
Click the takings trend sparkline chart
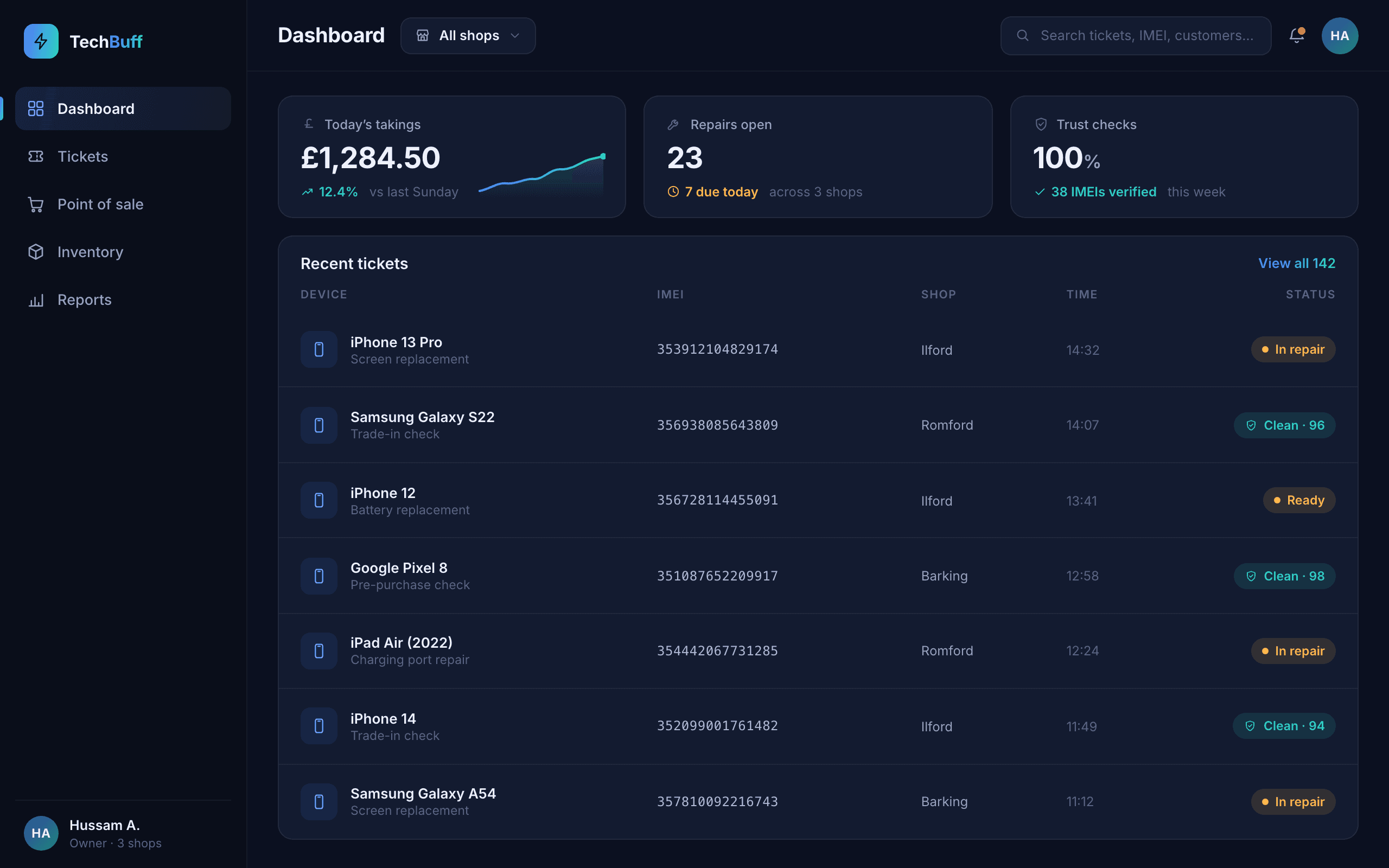(542, 175)
